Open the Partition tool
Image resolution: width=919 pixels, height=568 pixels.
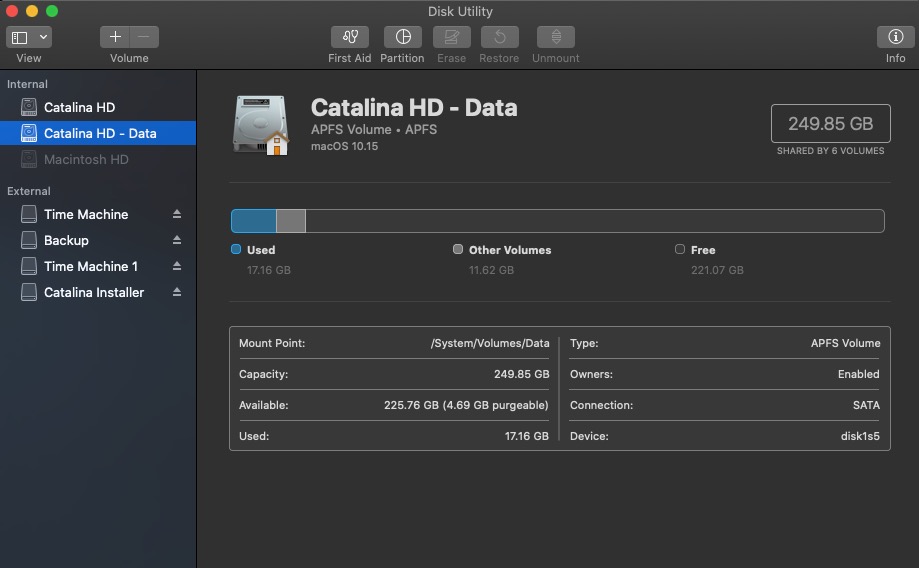pos(402,37)
